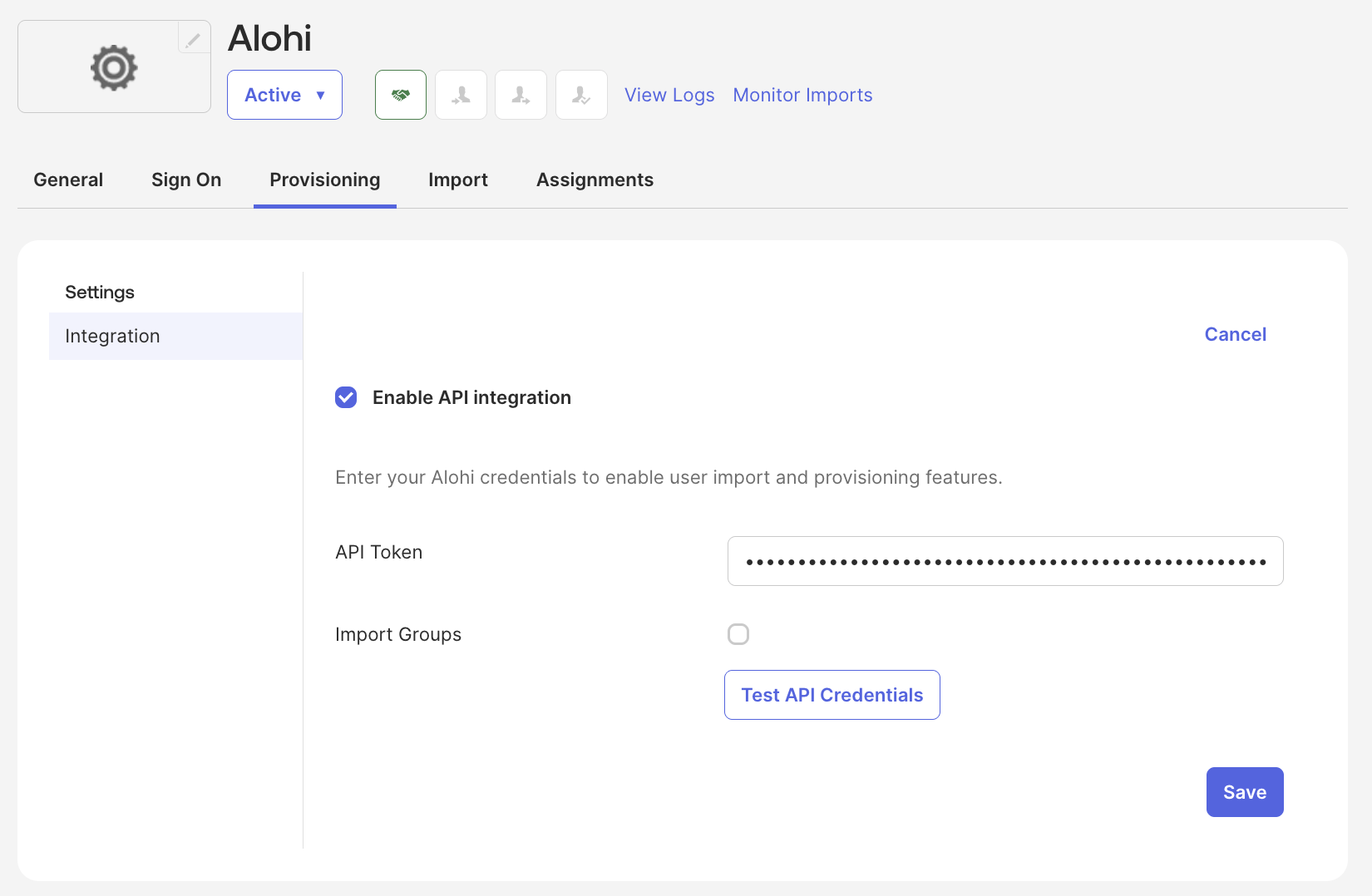This screenshot has width=1372, height=896.
Task: Click the gear app logo image
Action: [x=114, y=67]
